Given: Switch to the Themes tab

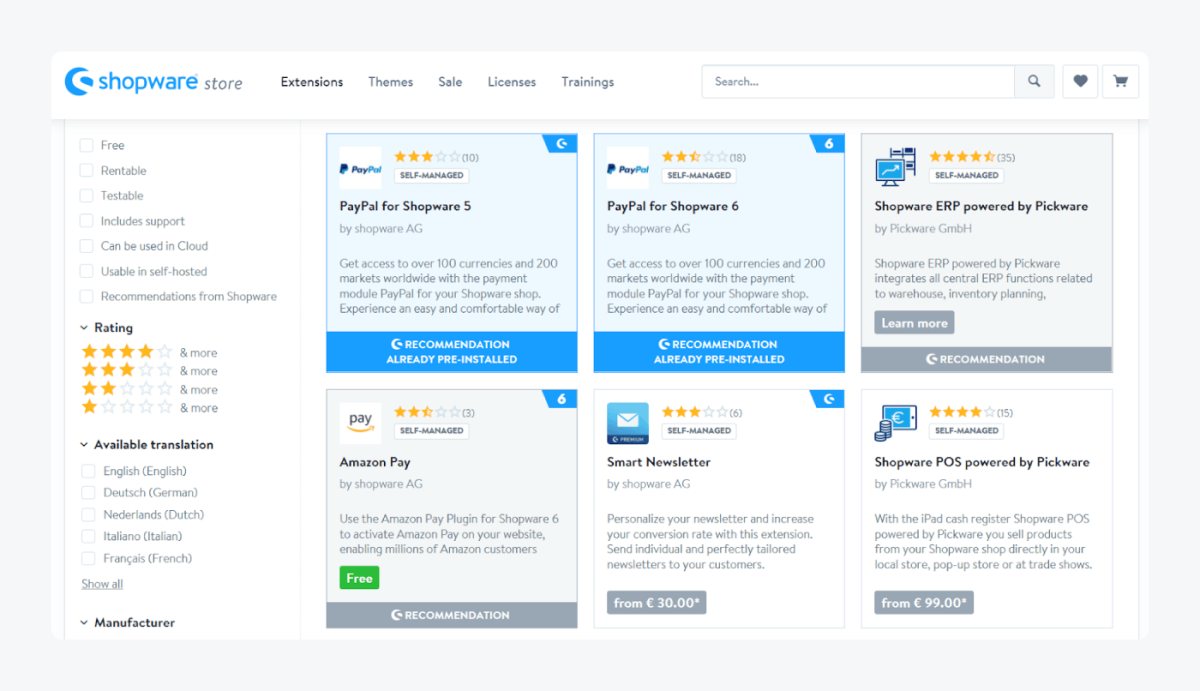Looking at the screenshot, I should [390, 82].
